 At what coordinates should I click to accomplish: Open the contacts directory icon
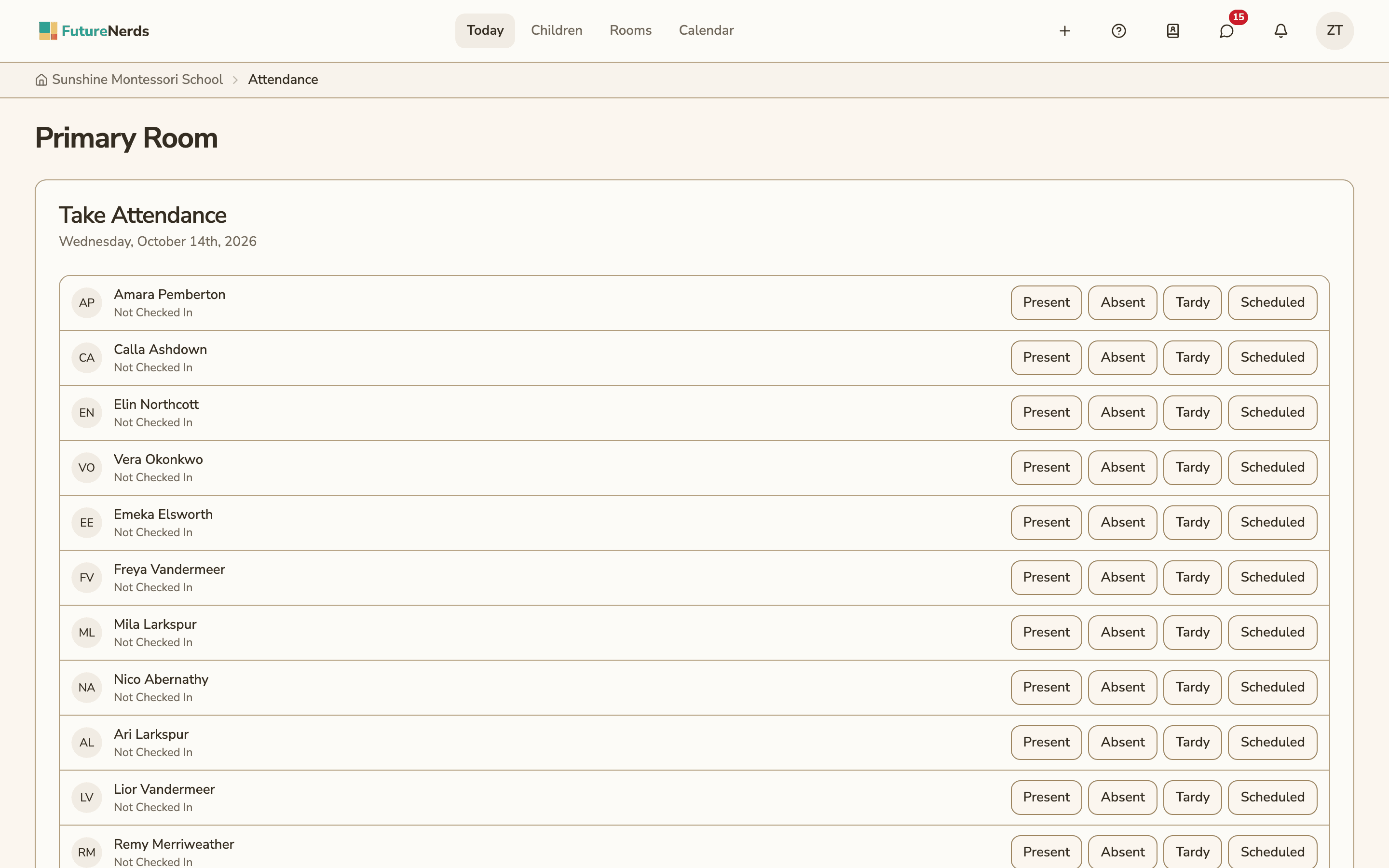pyautogui.click(x=1172, y=31)
